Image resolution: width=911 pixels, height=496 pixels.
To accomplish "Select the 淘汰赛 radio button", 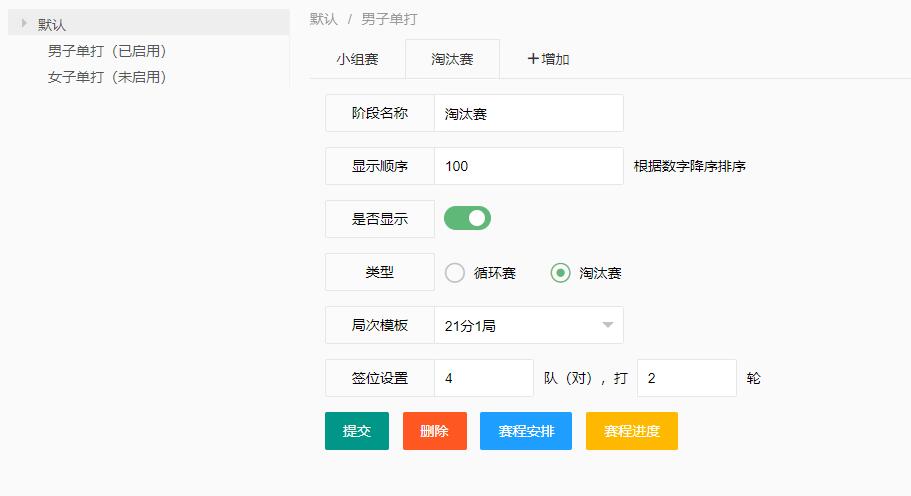I will (560, 273).
